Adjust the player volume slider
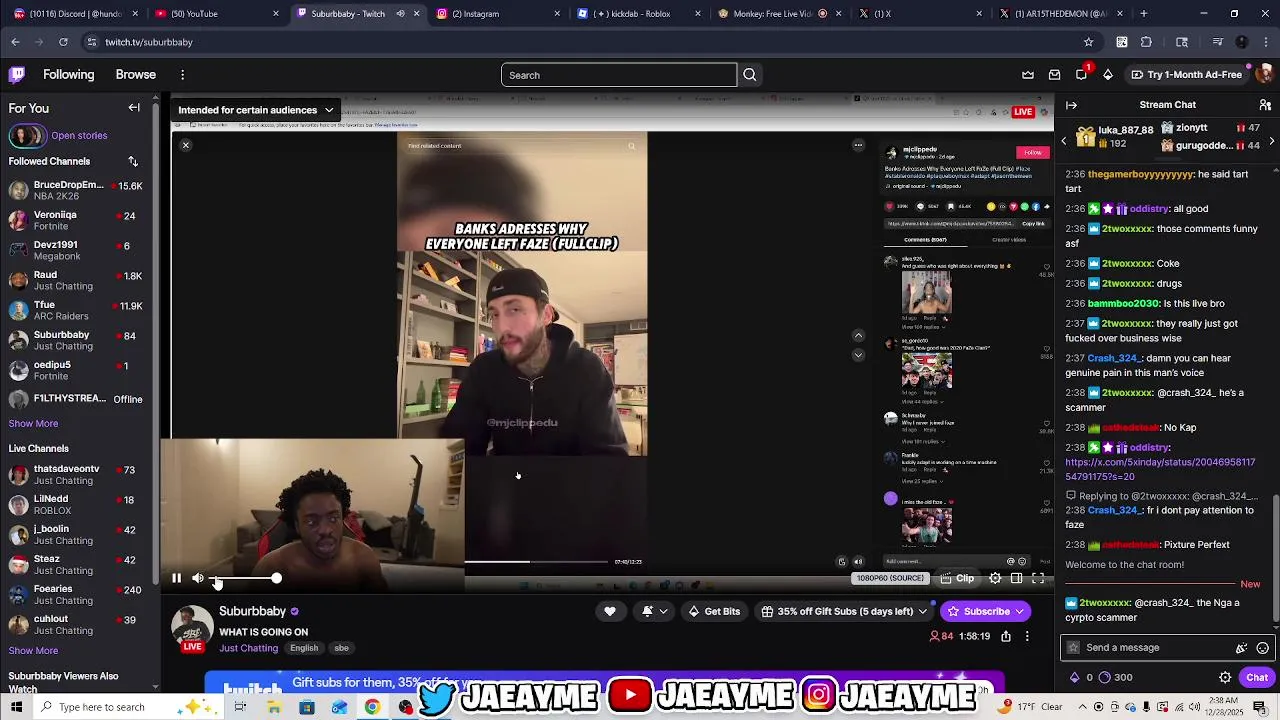Screen dimensions: 1280x720 point(247,578)
